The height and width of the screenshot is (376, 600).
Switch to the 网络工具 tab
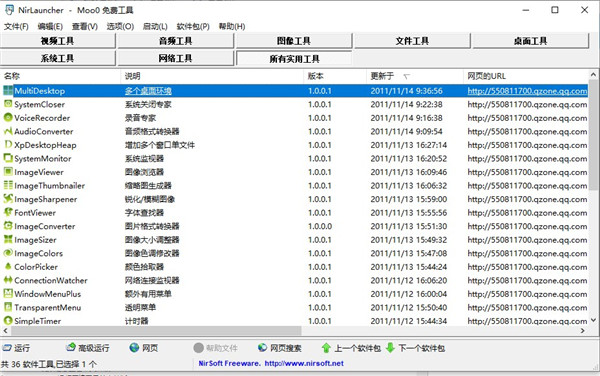[x=176, y=58]
